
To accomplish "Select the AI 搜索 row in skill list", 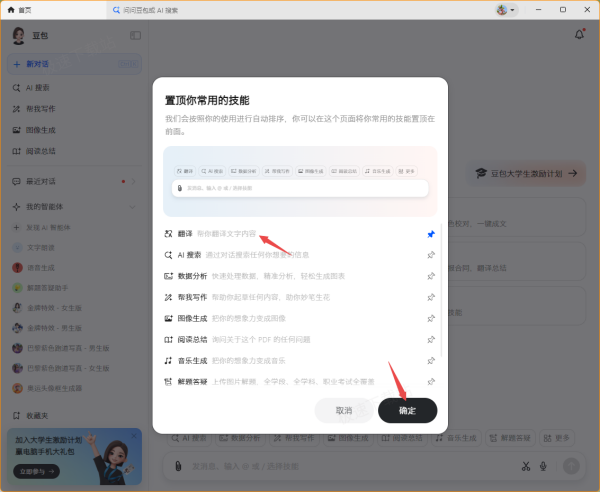I will point(300,255).
